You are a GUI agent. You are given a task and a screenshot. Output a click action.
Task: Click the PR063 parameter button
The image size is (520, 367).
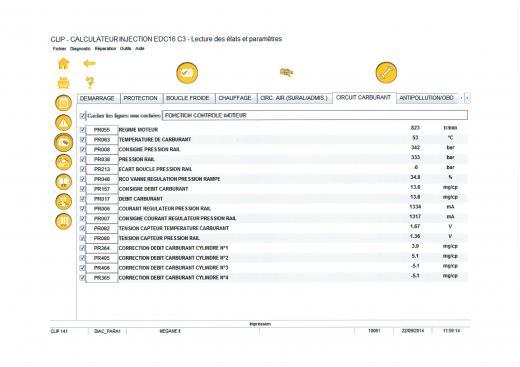(x=102, y=140)
